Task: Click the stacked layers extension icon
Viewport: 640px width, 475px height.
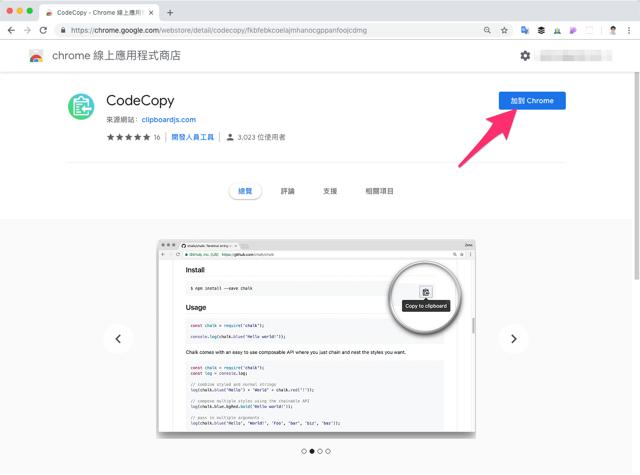Action: click(541, 30)
